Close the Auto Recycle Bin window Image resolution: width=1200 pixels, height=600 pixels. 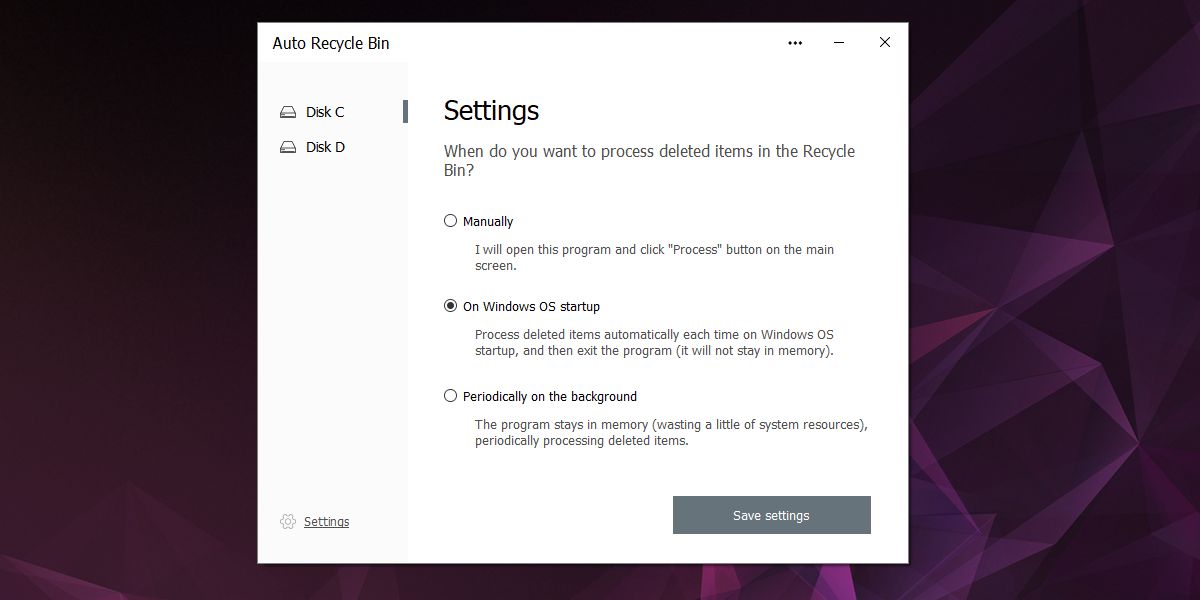(885, 43)
